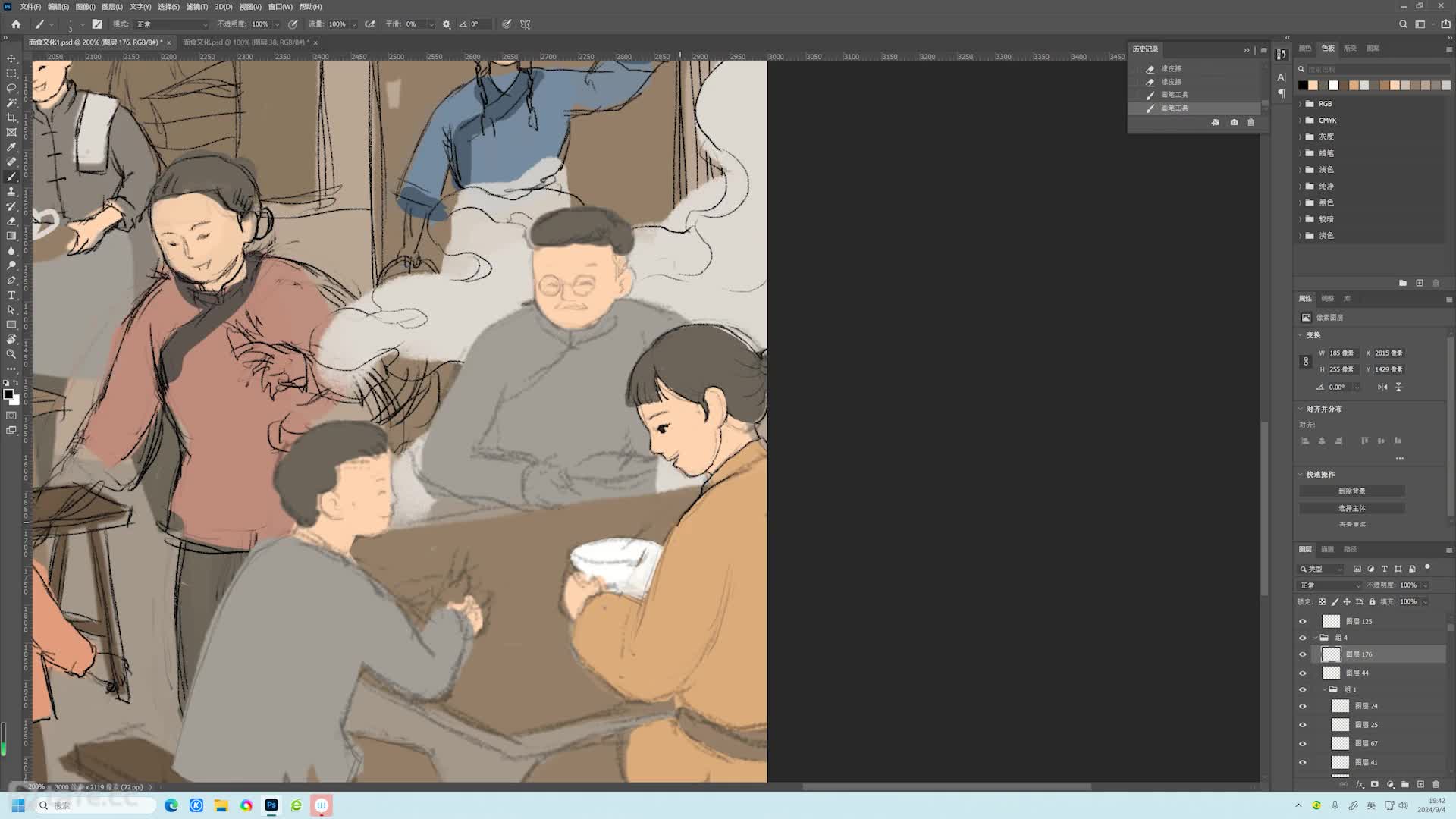Hide layer 图层 176
The height and width of the screenshot is (819, 1456).
1303,654
